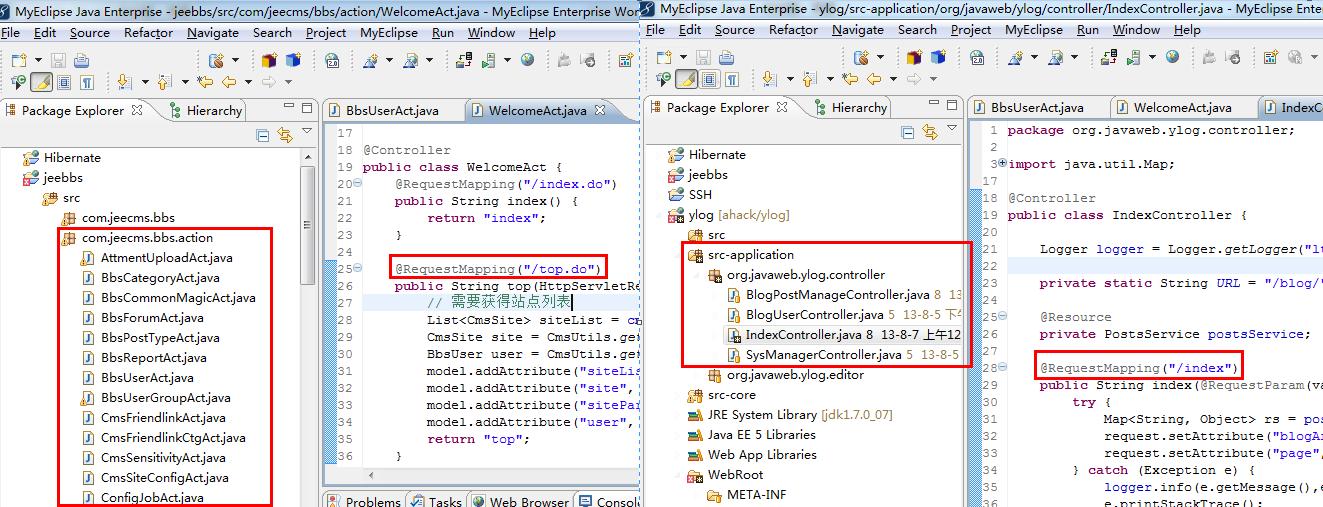Click the Save icon in left window toolbar
Image resolution: width=1323 pixels, height=507 pixels.
click(58, 61)
